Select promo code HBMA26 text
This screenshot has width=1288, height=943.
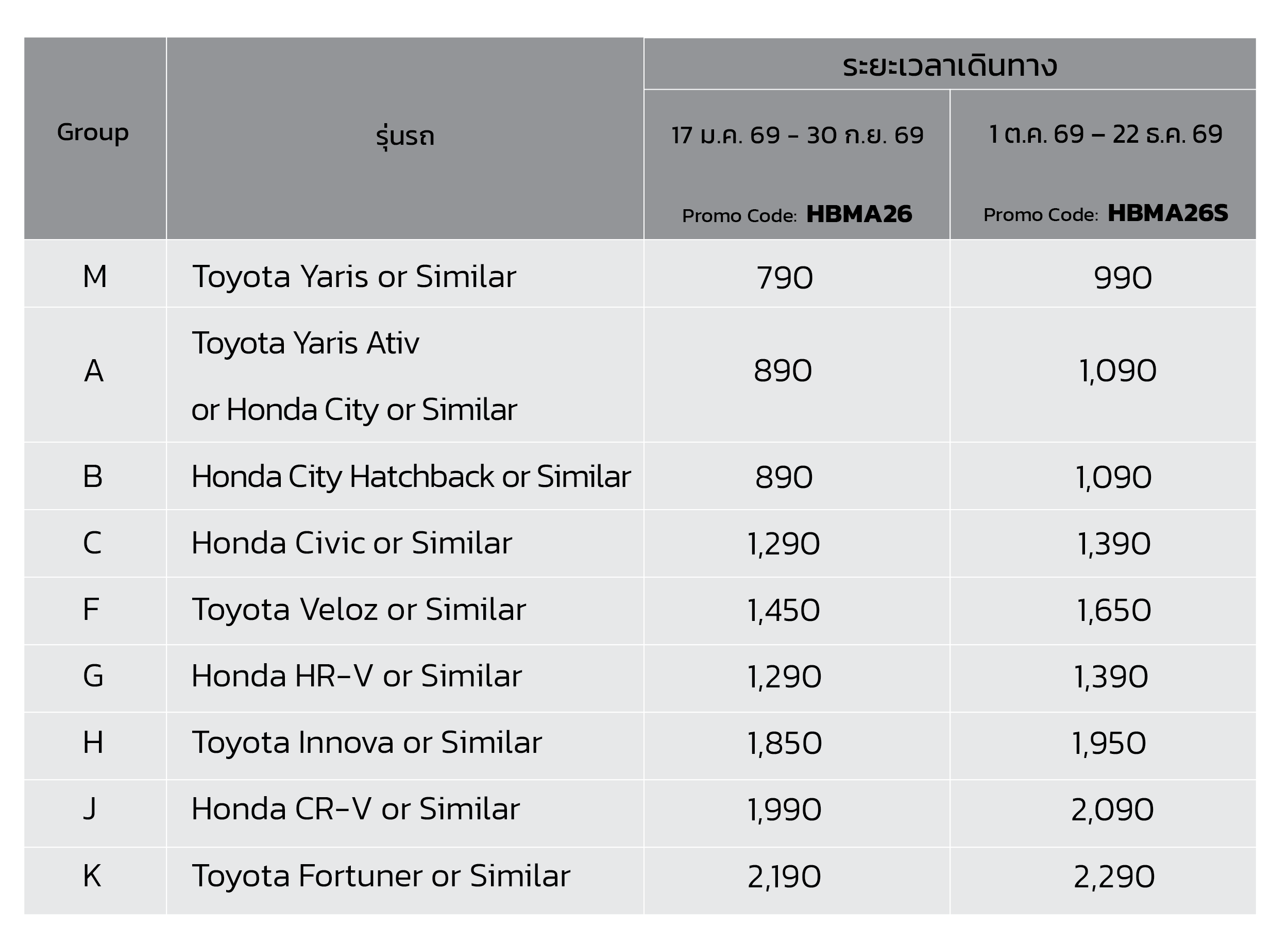[859, 214]
